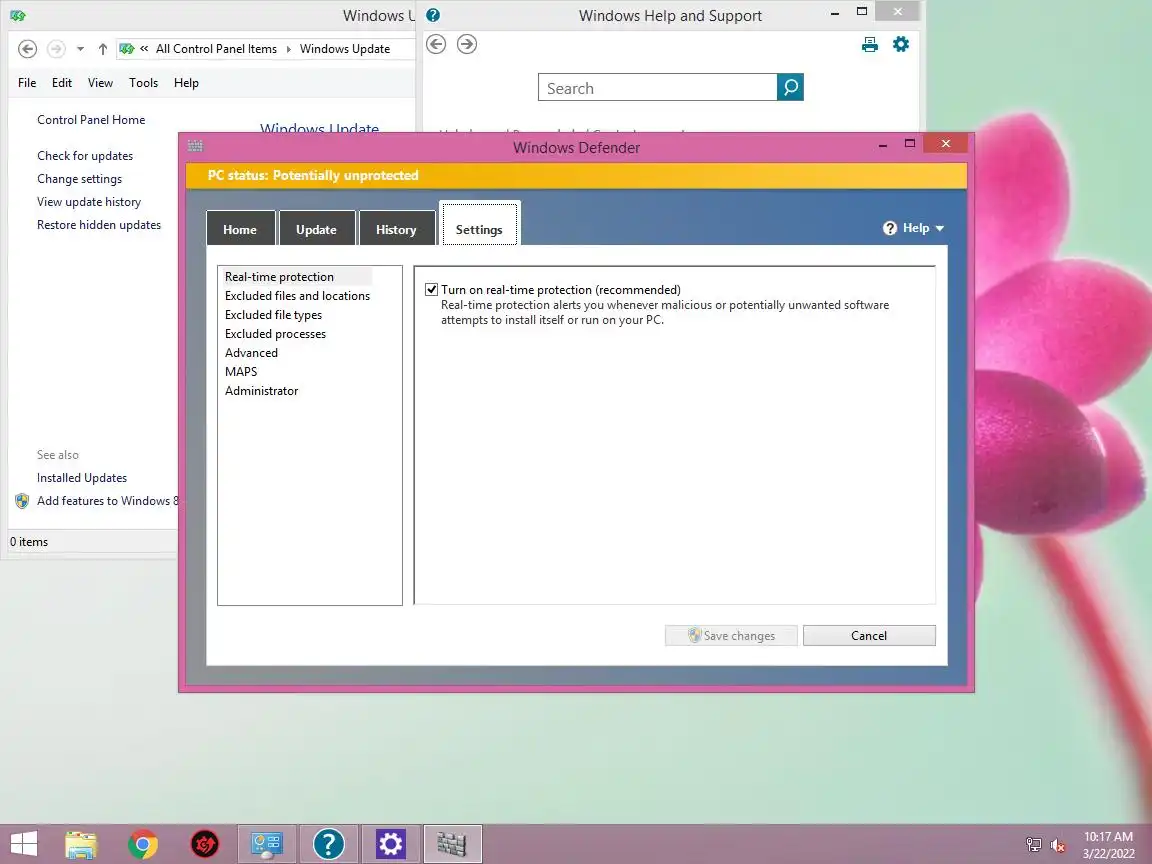Click the Help and Support search field
Viewport: 1152px width, 864px height.
pos(658,87)
